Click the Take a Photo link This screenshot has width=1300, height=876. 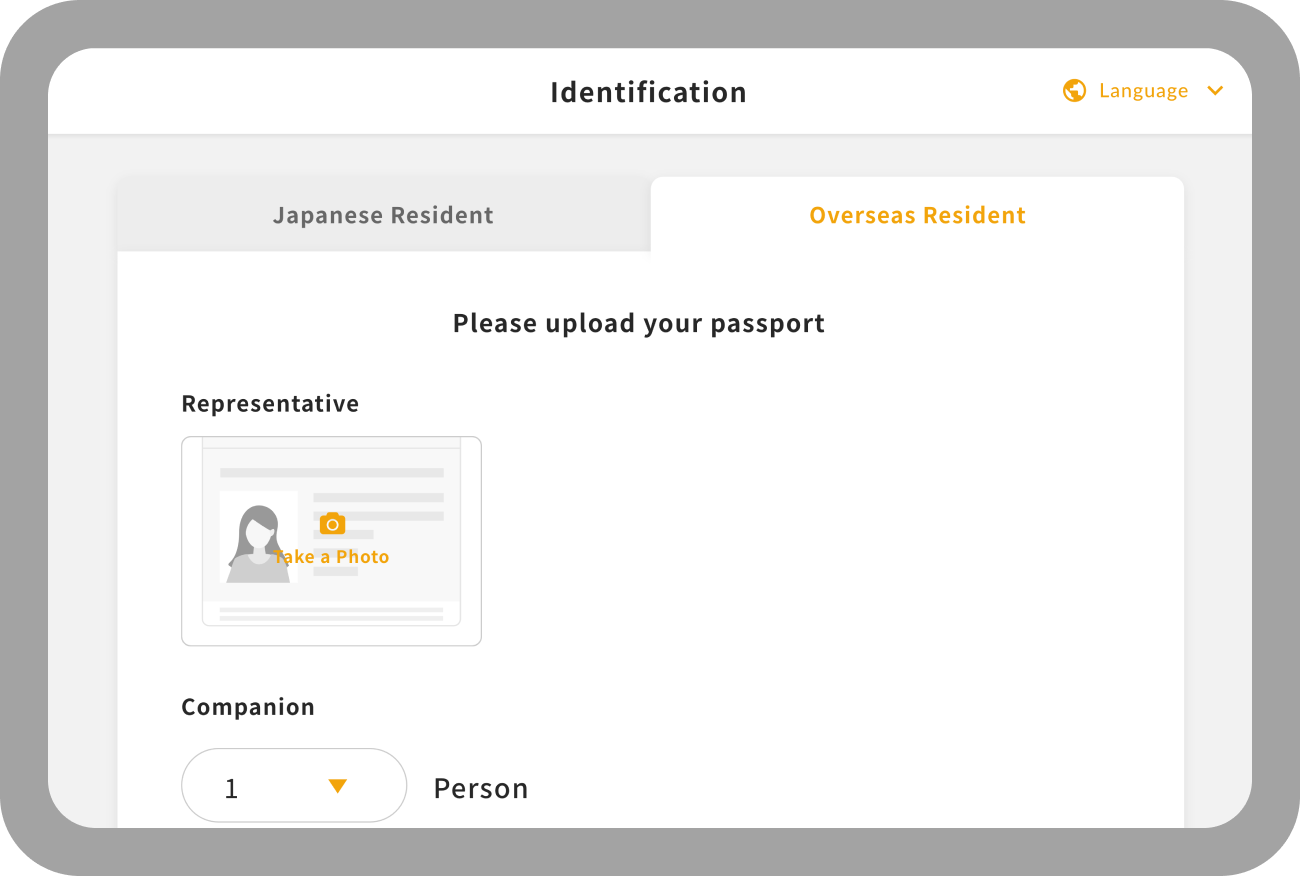pyautogui.click(x=332, y=557)
